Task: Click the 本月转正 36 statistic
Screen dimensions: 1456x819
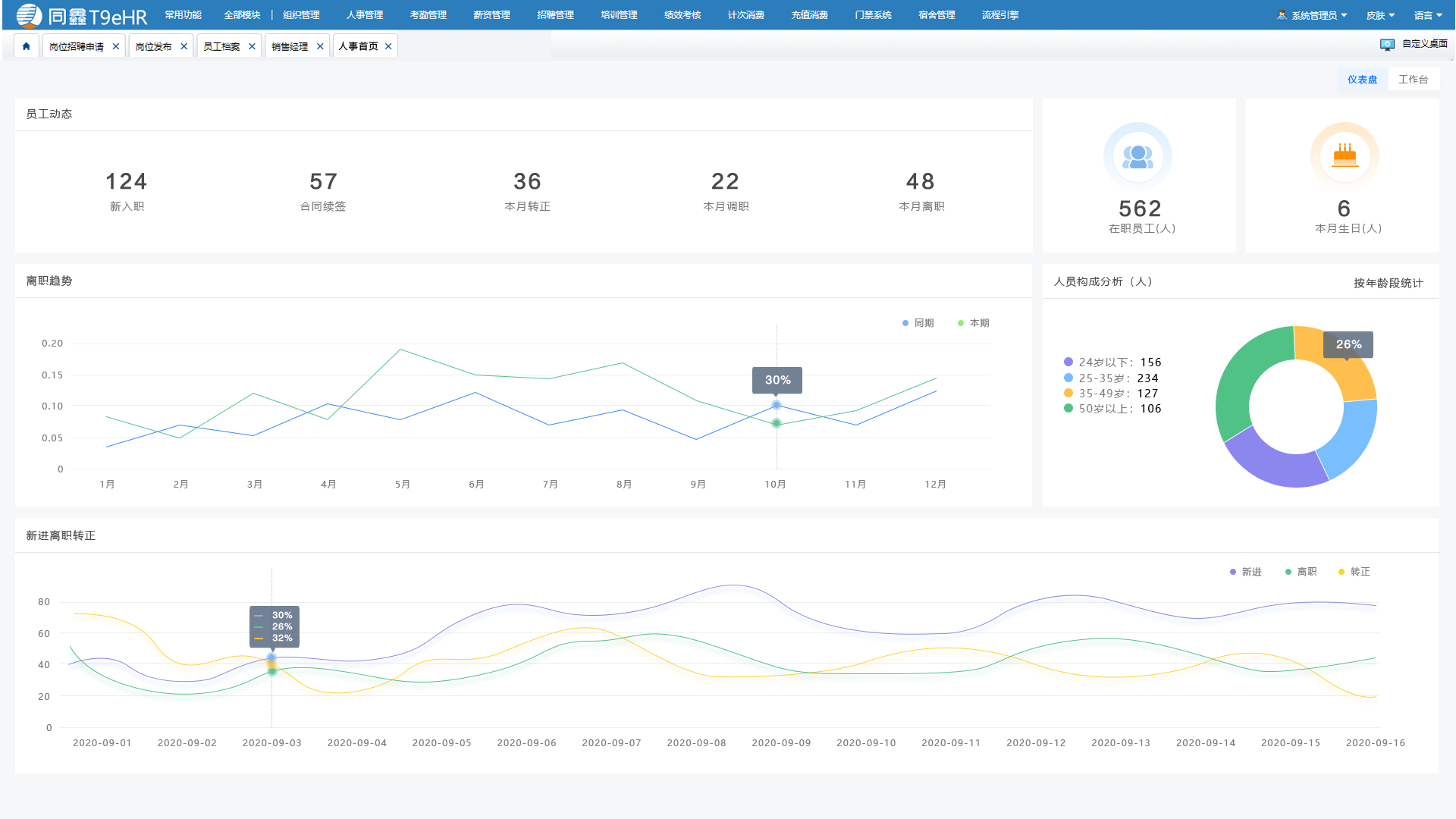Action: point(528,191)
